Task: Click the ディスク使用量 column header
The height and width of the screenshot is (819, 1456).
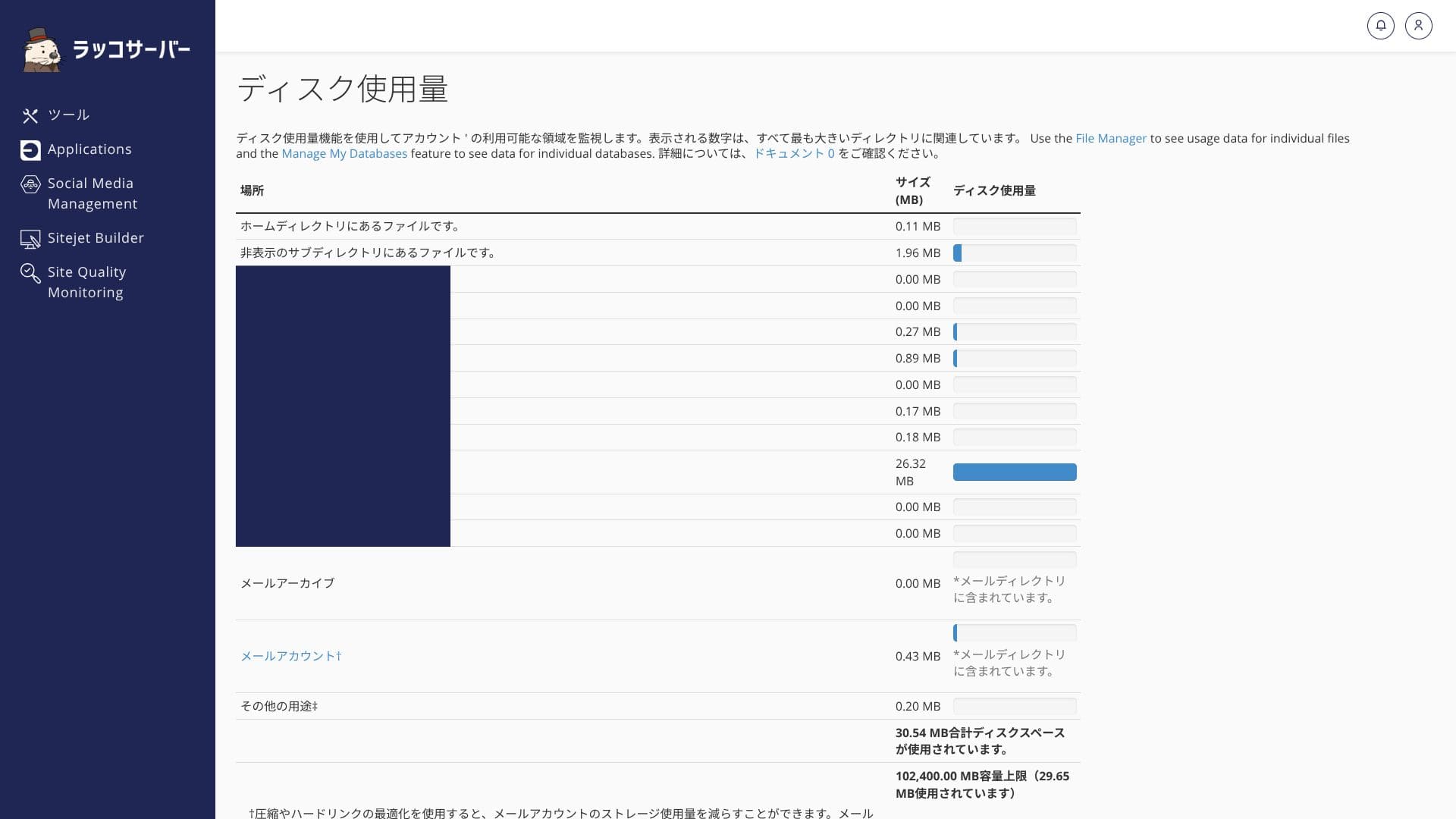Action: (994, 191)
